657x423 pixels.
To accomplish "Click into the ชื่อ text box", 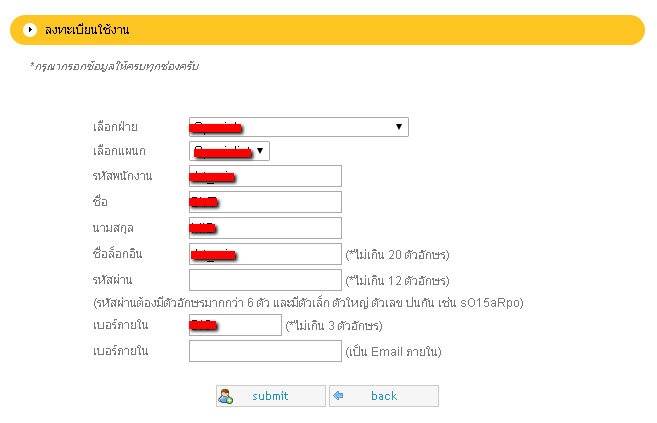I will coord(265,203).
